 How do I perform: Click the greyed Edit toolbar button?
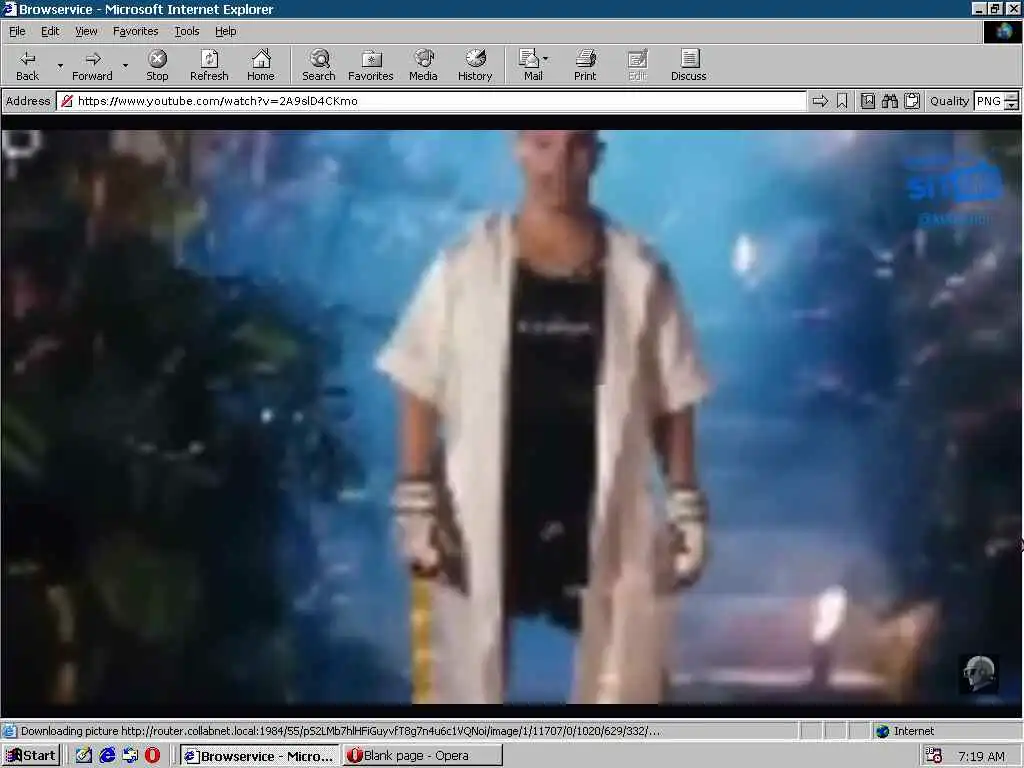coord(637,65)
